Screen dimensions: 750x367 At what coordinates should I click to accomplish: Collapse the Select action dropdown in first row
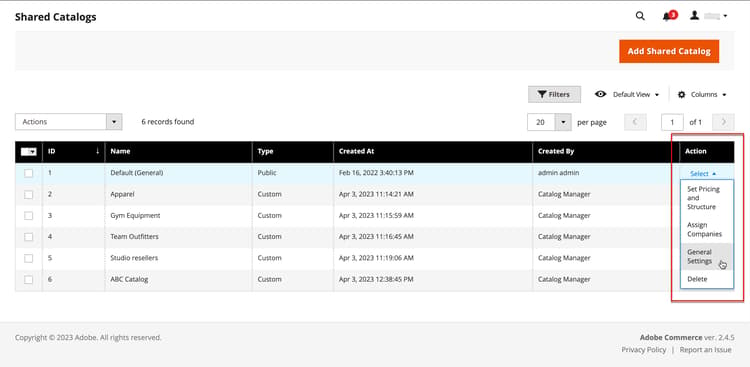[x=703, y=174]
